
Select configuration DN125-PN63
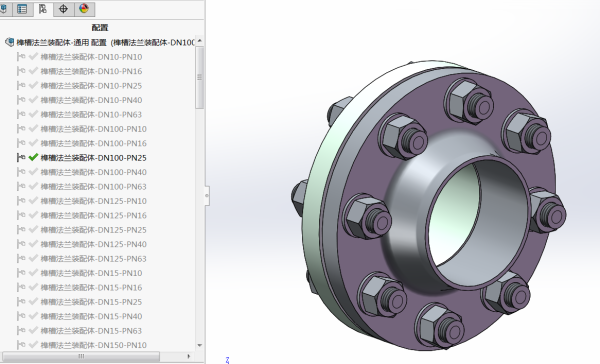click(x=93, y=259)
